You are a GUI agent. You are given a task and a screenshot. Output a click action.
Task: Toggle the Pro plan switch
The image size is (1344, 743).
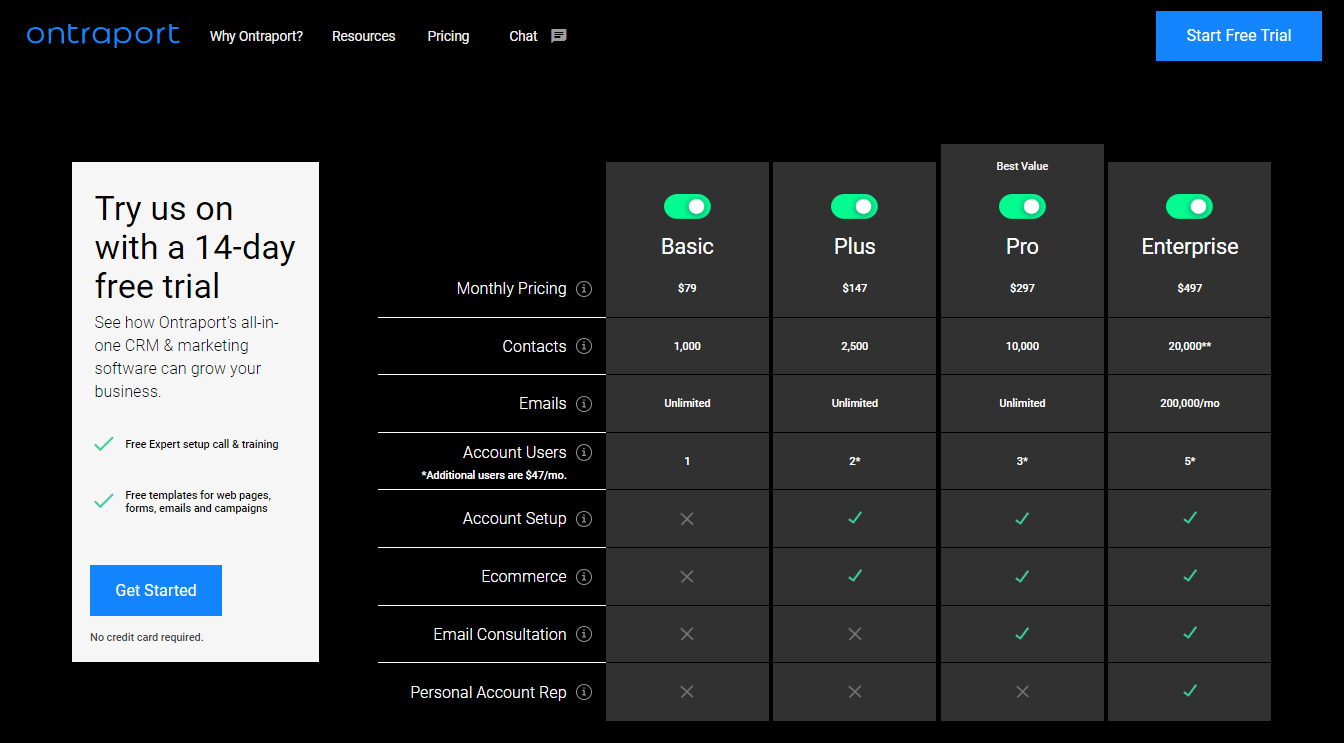[x=1022, y=207]
